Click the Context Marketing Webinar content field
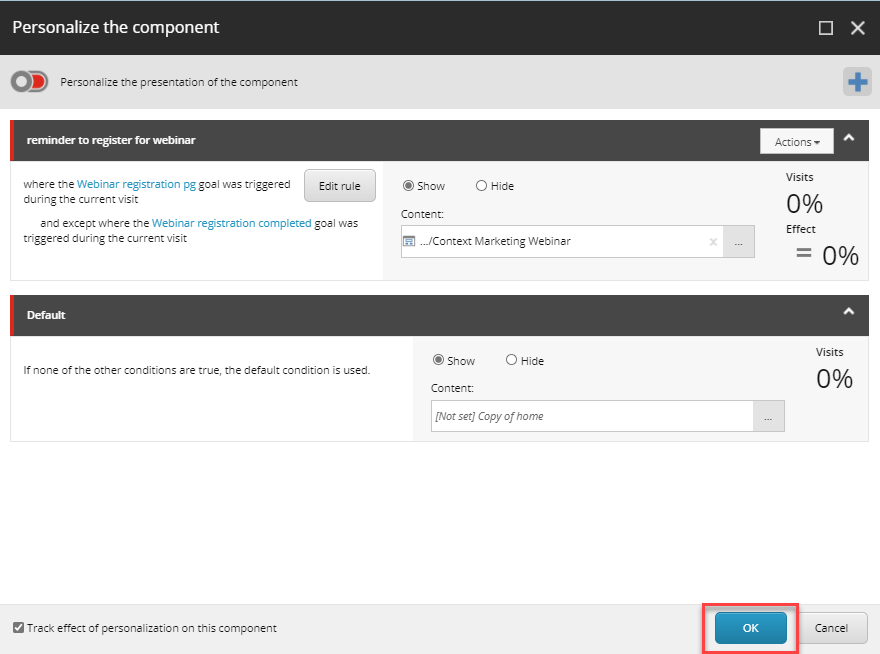Viewport: 880px width, 654px height. [x=562, y=241]
